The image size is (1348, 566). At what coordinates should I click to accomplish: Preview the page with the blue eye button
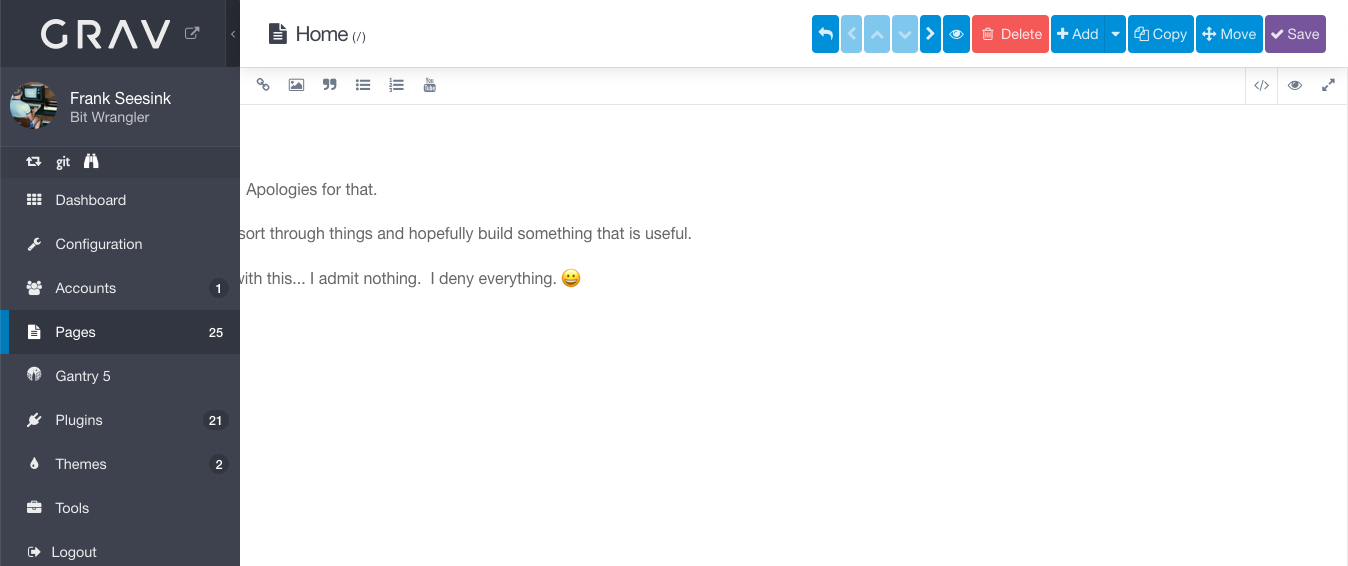[x=956, y=34]
